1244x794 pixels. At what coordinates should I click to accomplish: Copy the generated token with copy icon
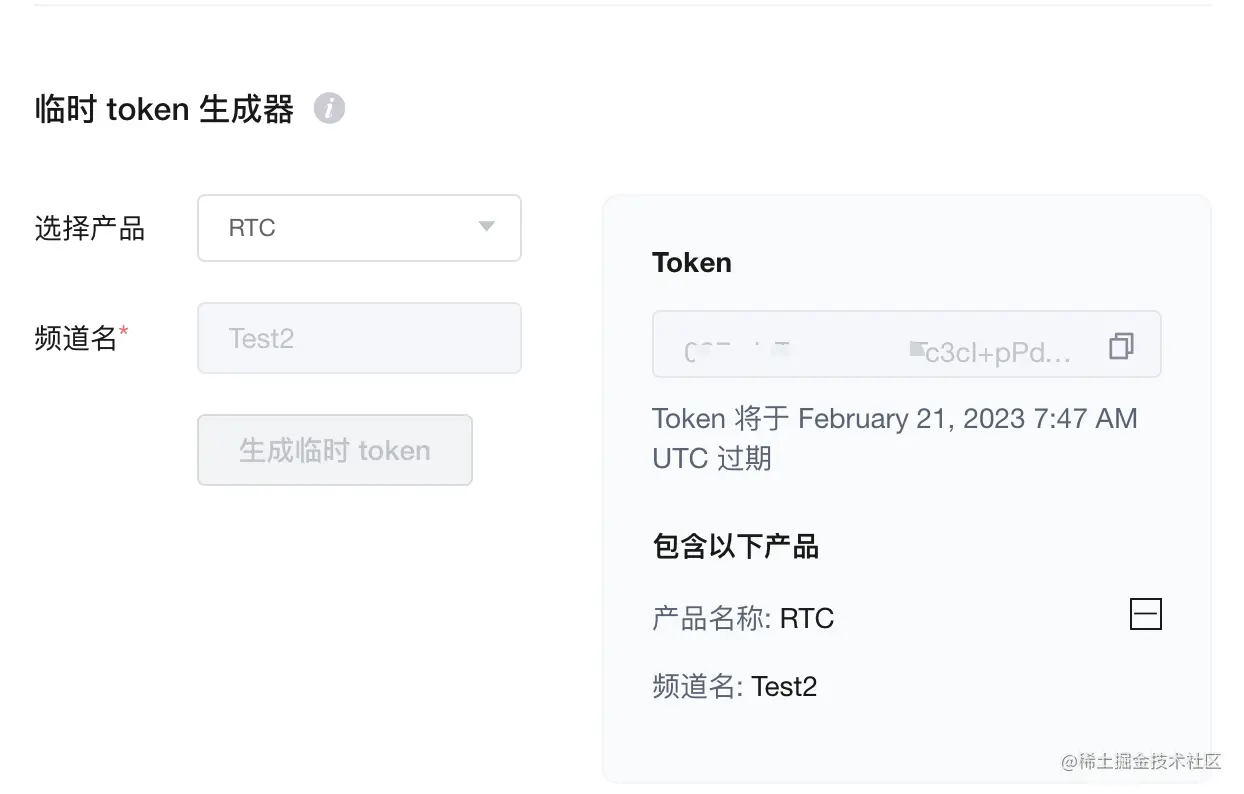[x=1121, y=346]
